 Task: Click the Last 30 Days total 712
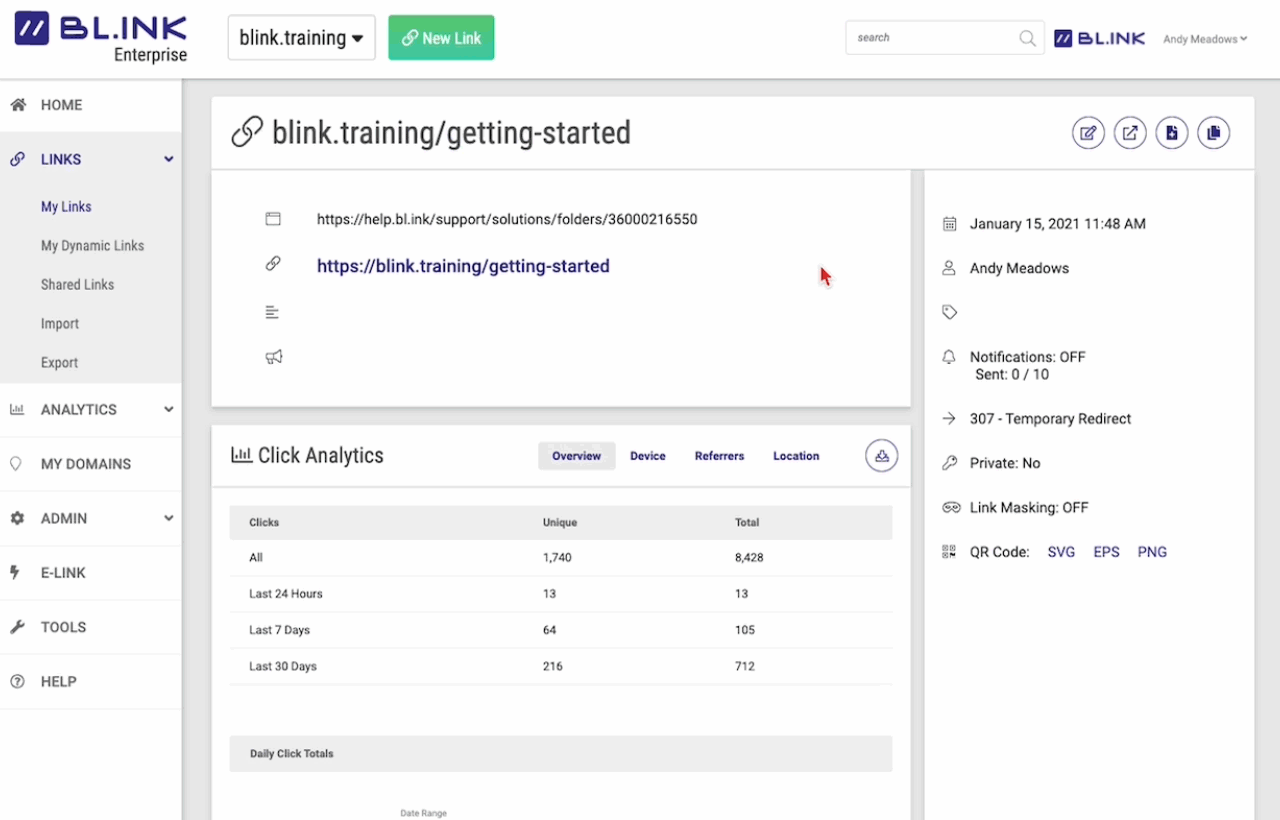tap(744, 666)
